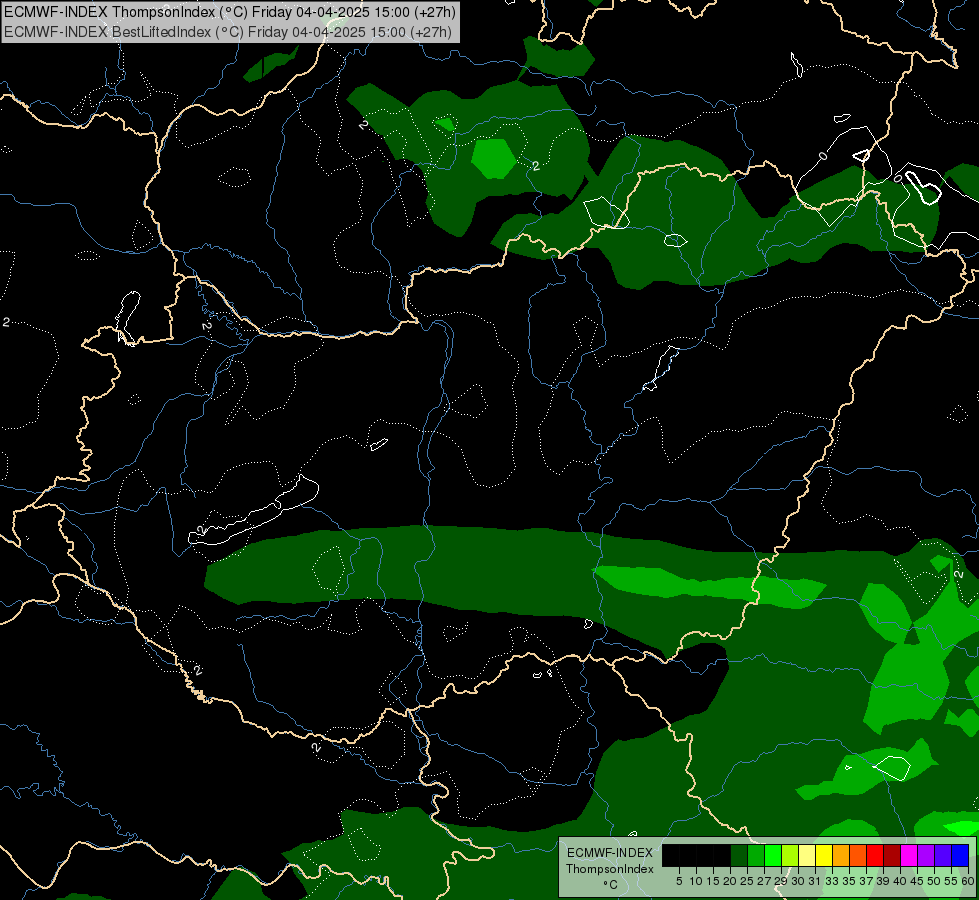Click the legend tick label 60
The width and height of the screenshot is (979, 900).
[968, 881]
